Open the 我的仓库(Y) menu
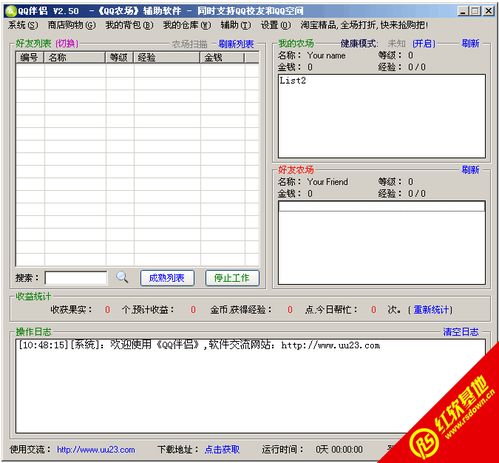This screenshot has width=499, height=463. click(187, 25)
